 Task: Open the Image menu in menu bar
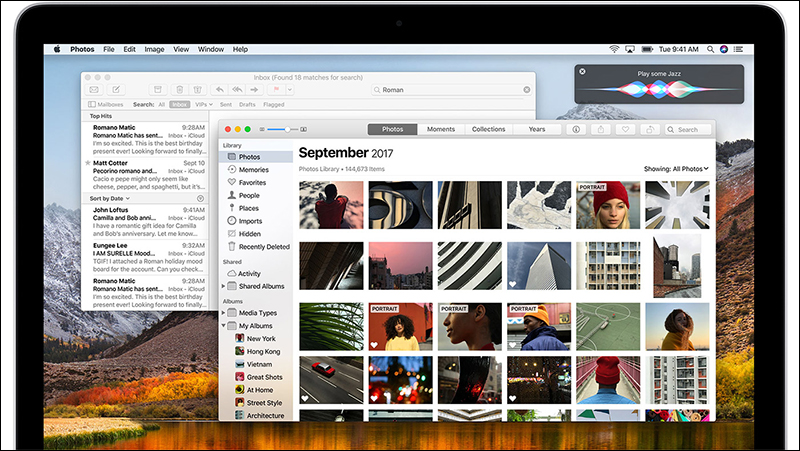point(154,49)
